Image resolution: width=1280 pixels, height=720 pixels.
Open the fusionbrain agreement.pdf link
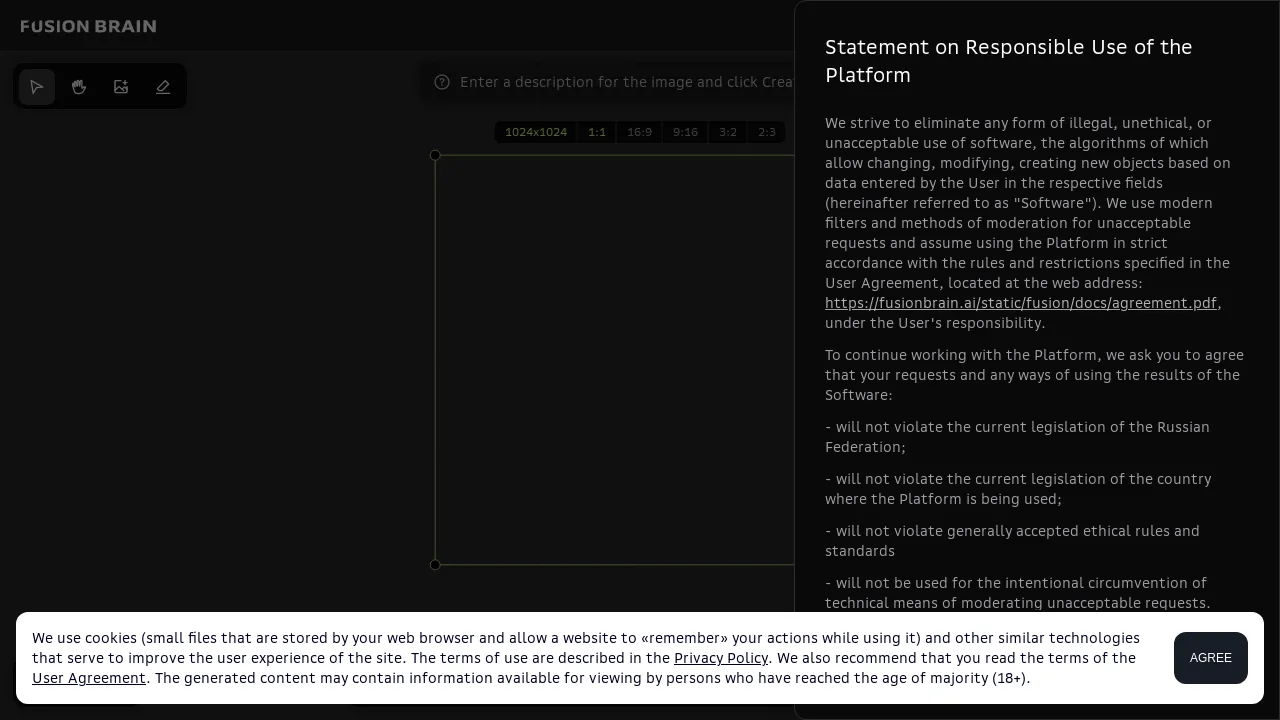(1021, 303)
